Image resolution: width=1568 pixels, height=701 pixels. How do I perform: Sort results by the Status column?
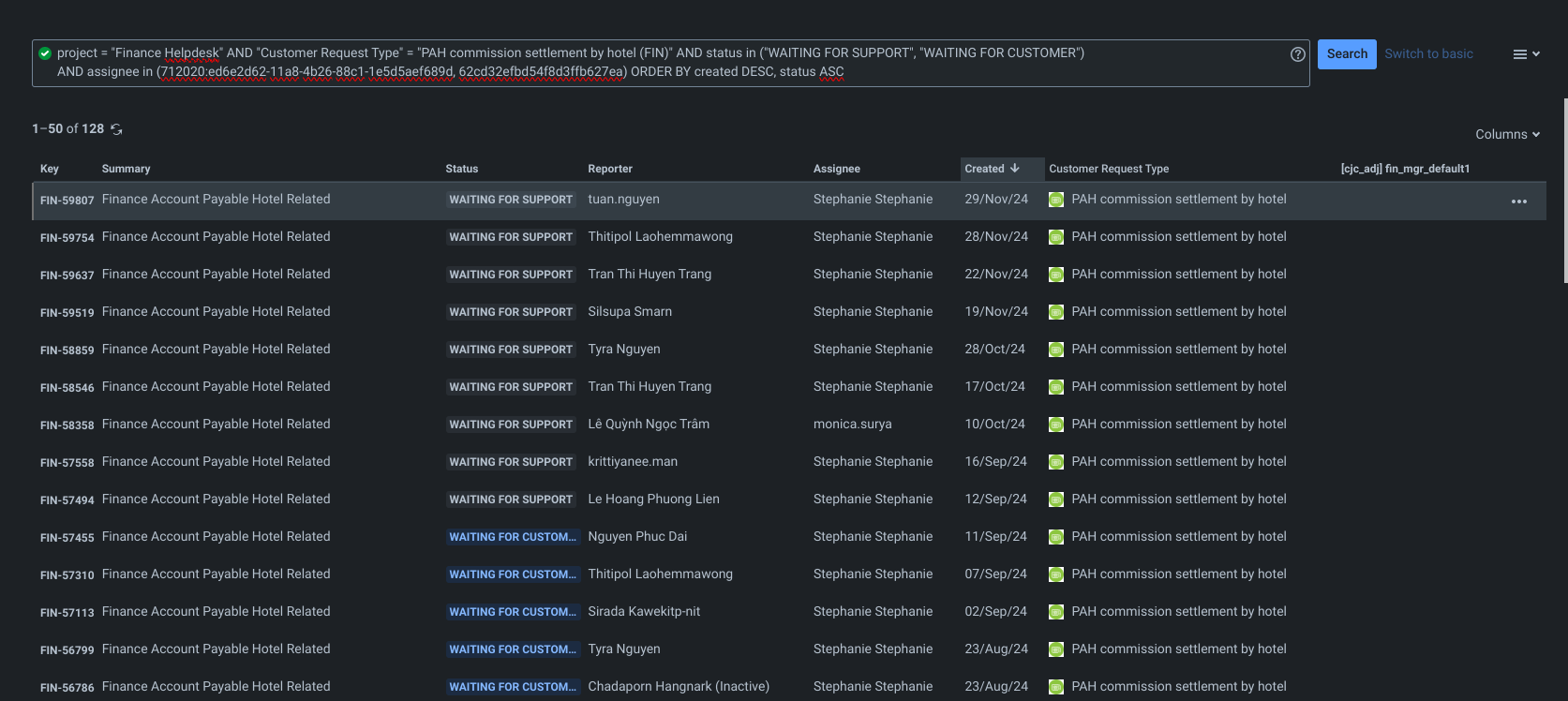[461, 169]
